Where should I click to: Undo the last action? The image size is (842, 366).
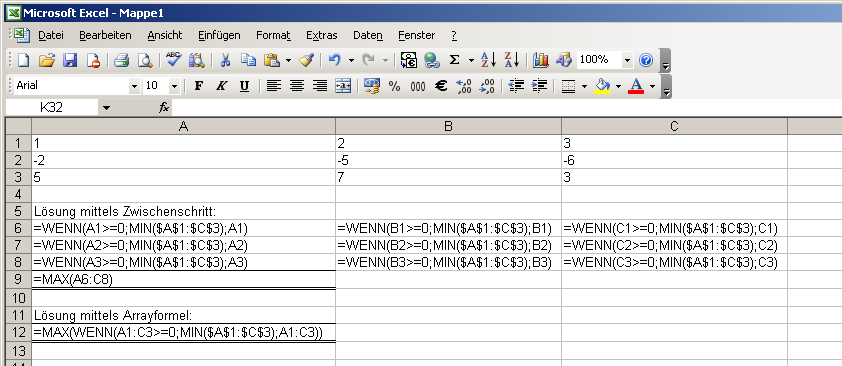[335, 61]
